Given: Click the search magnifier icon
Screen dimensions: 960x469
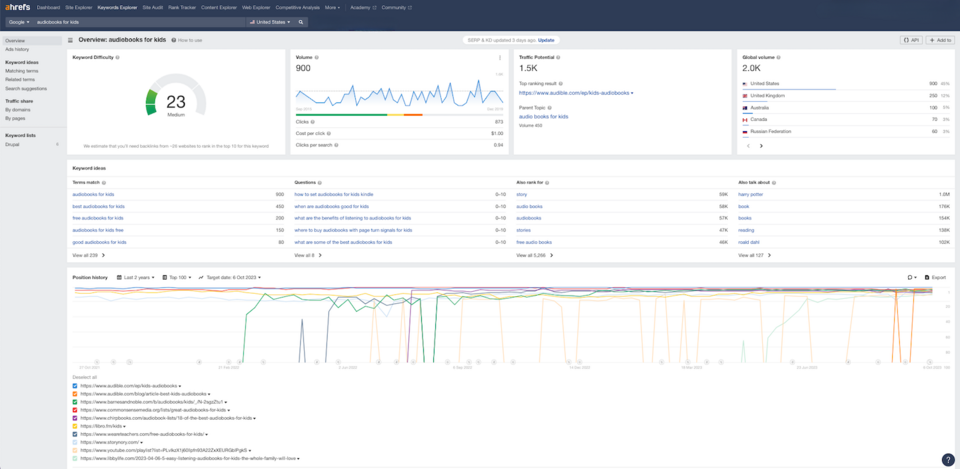Looking at the screenshot, I should coord(301,21).
